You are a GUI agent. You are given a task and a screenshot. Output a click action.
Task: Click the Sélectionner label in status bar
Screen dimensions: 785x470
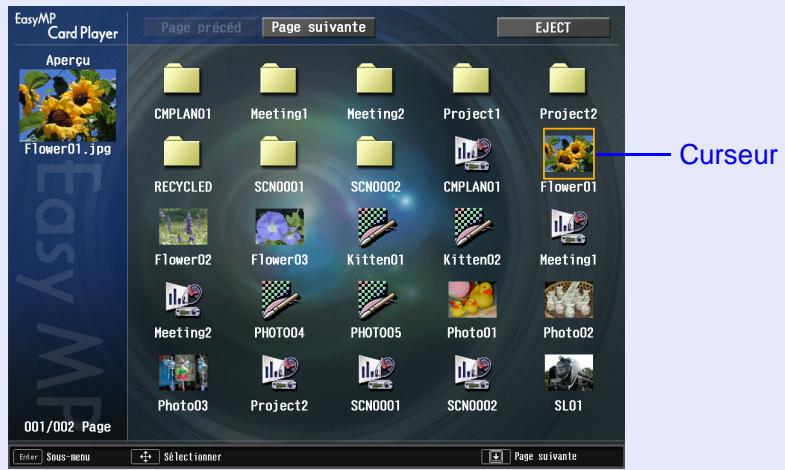click(x=193, y=456)
